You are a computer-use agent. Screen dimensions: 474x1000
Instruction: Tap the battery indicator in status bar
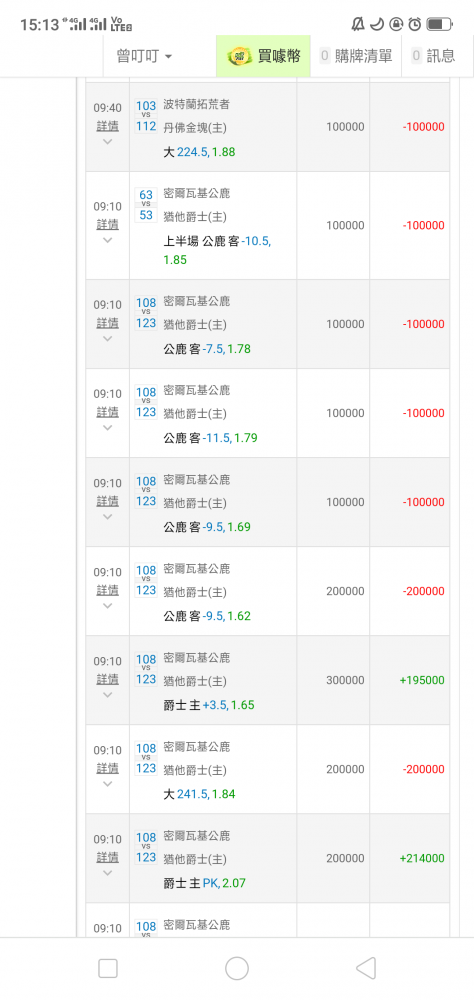(x=439, y=24)
